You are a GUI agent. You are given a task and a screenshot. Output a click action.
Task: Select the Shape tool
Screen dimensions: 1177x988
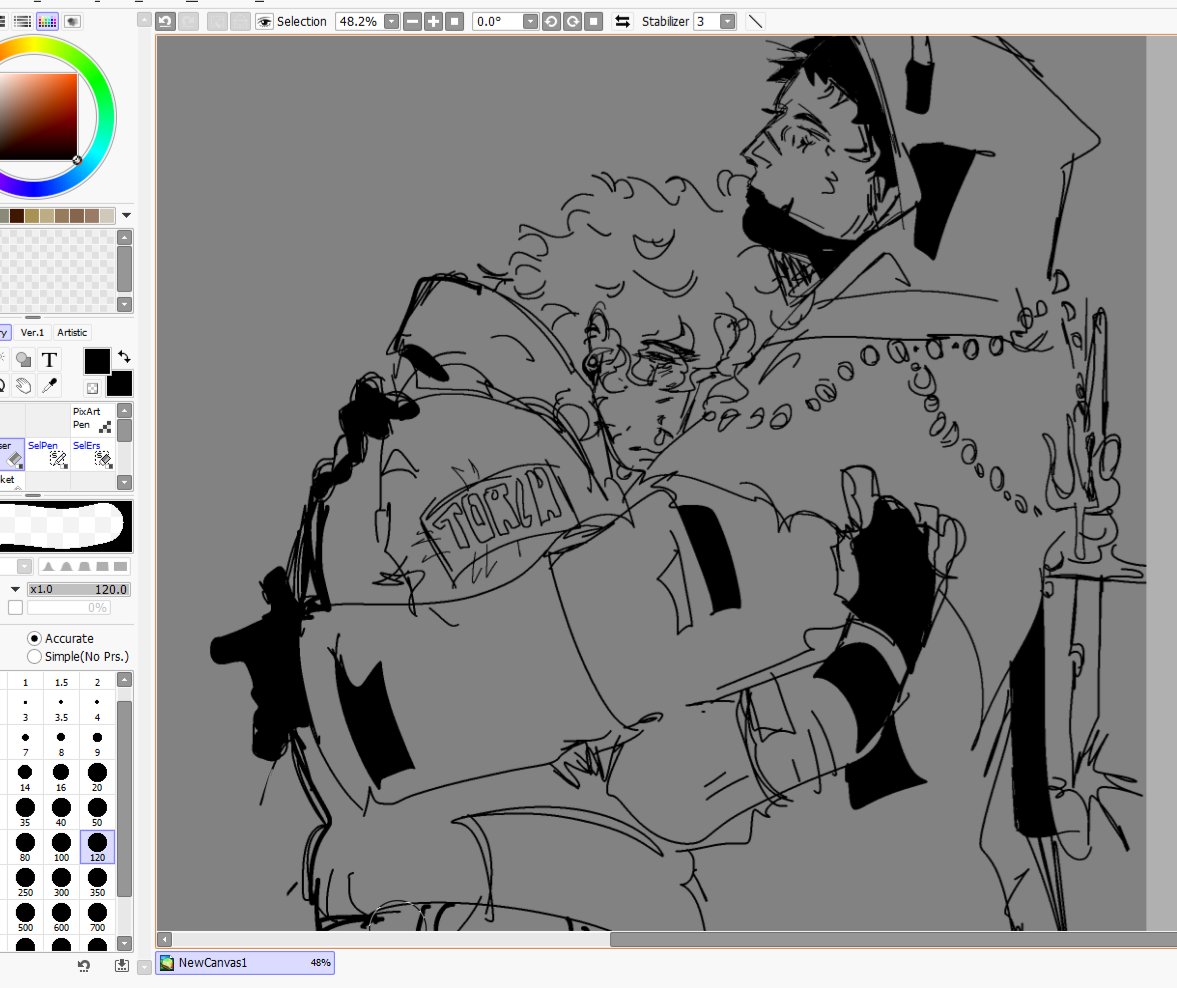click(23, 360)
